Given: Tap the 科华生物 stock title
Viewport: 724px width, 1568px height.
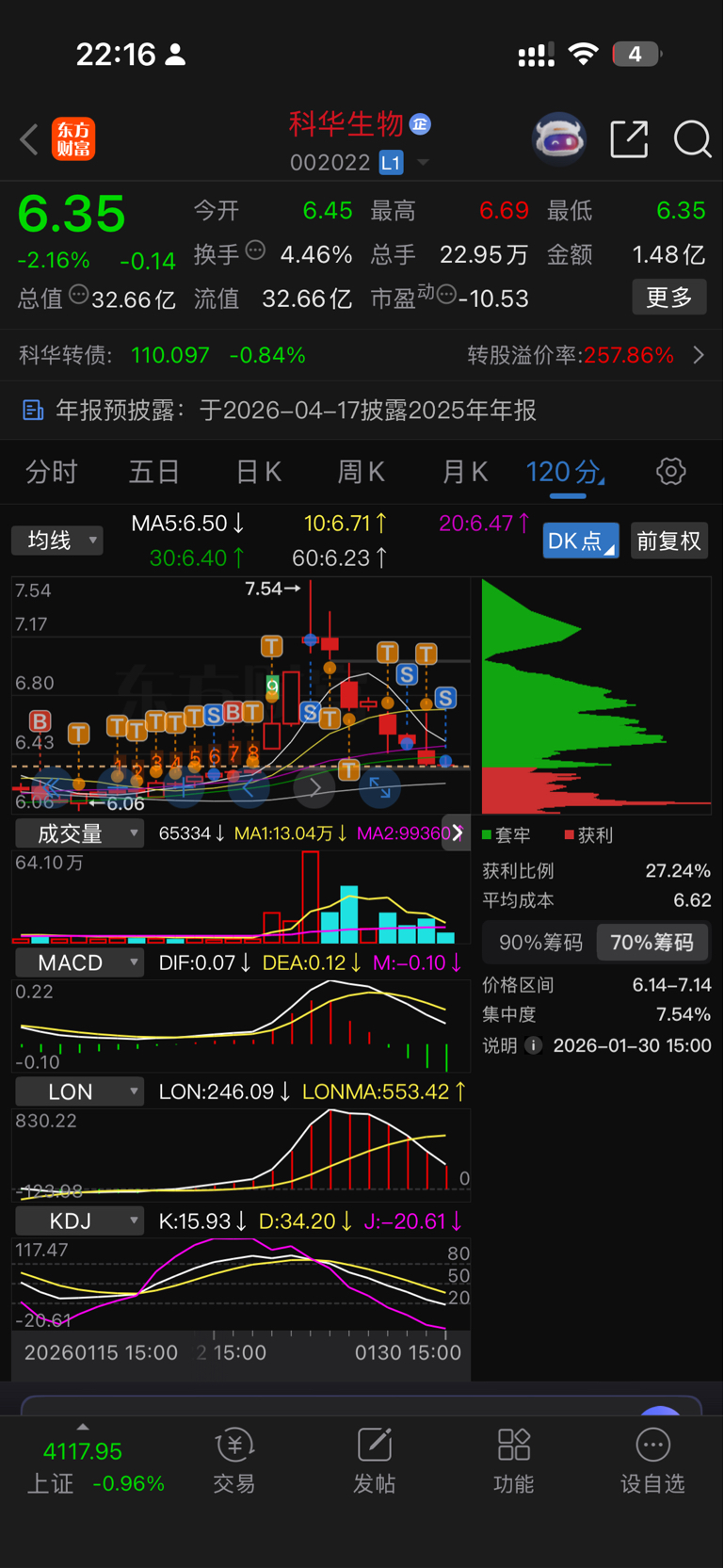Looking at the screenshot, I should 346,123.
